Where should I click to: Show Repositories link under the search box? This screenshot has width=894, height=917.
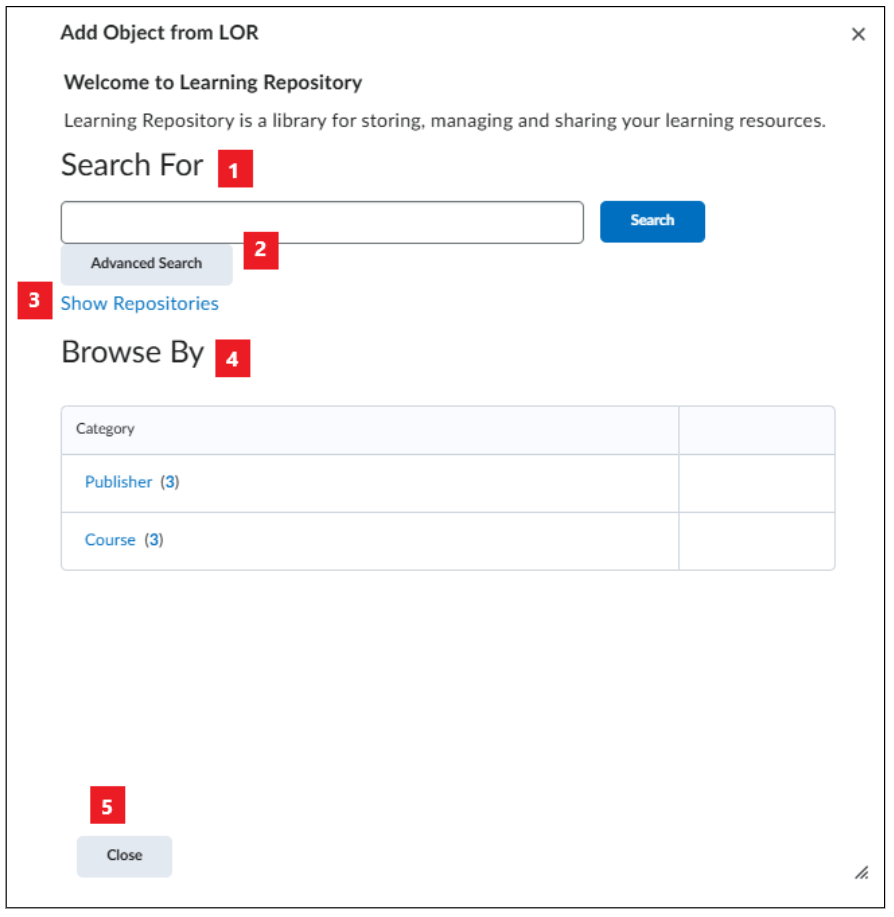click(x=139, y=304)
